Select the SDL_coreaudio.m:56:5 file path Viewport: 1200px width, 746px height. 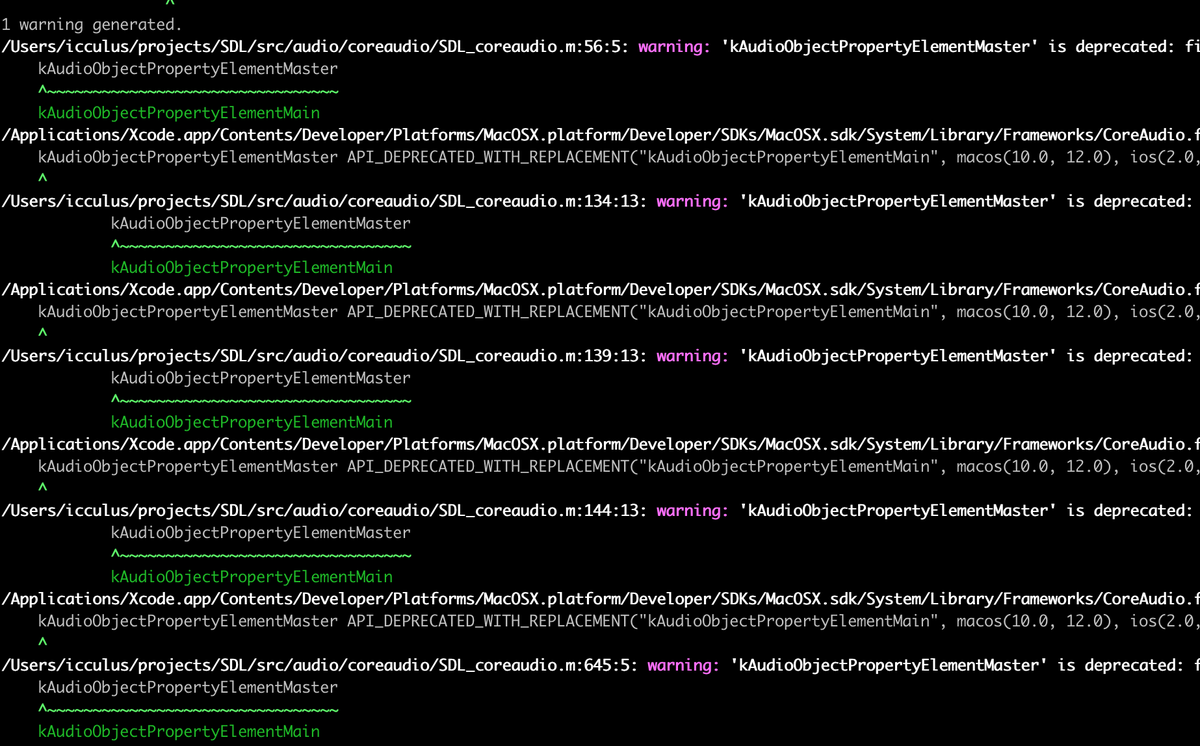316,47
